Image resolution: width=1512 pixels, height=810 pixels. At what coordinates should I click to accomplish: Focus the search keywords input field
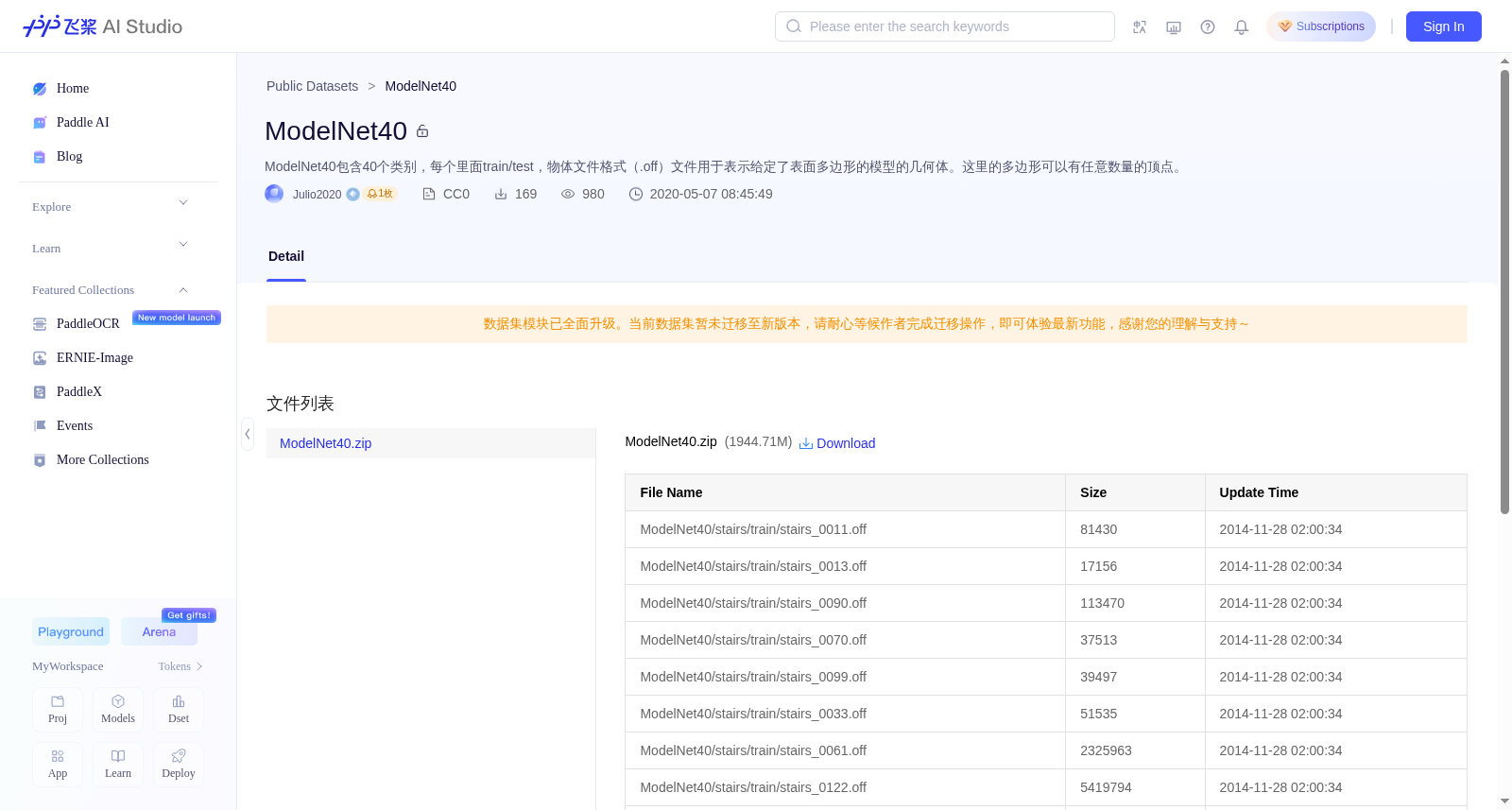(945, 26)
